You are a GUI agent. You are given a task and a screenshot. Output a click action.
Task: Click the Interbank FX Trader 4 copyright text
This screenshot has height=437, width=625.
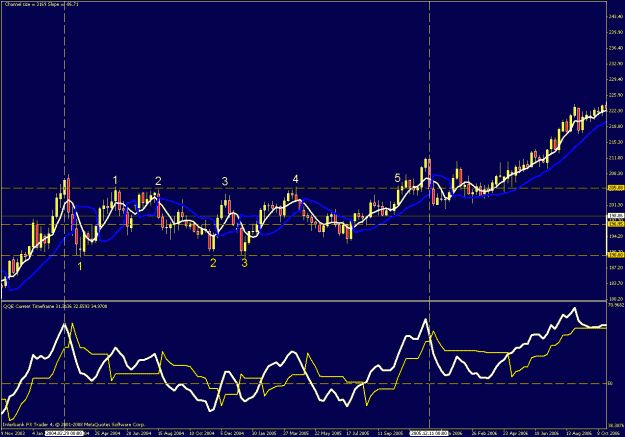(x=74, y=425)
